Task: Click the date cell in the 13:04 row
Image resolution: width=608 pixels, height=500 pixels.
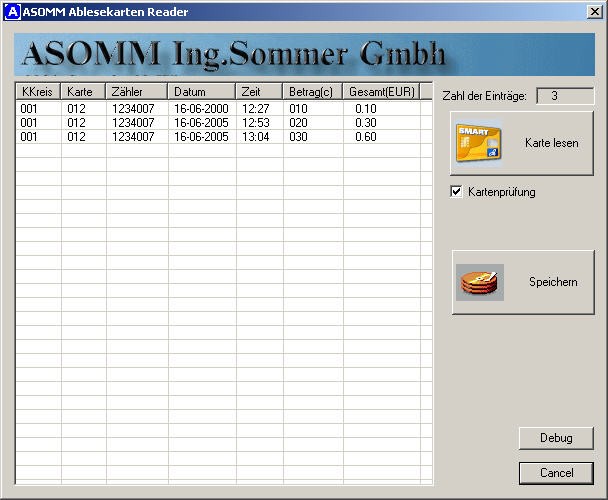Action: pos(202,137)
